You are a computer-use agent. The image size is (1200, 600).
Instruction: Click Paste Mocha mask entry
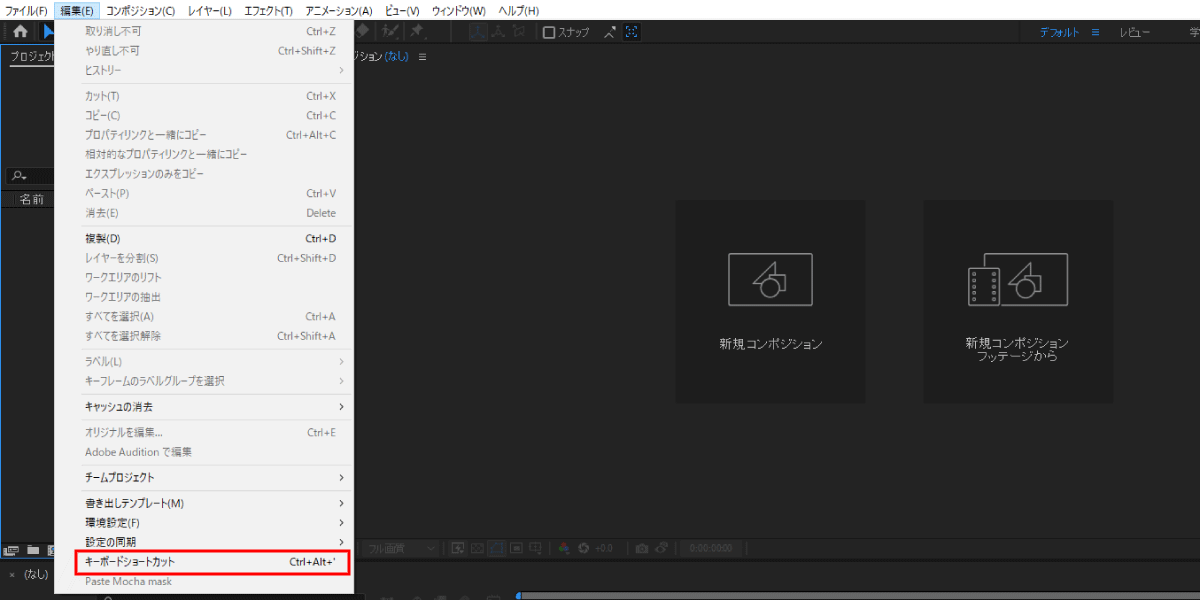tap(203, 581)
